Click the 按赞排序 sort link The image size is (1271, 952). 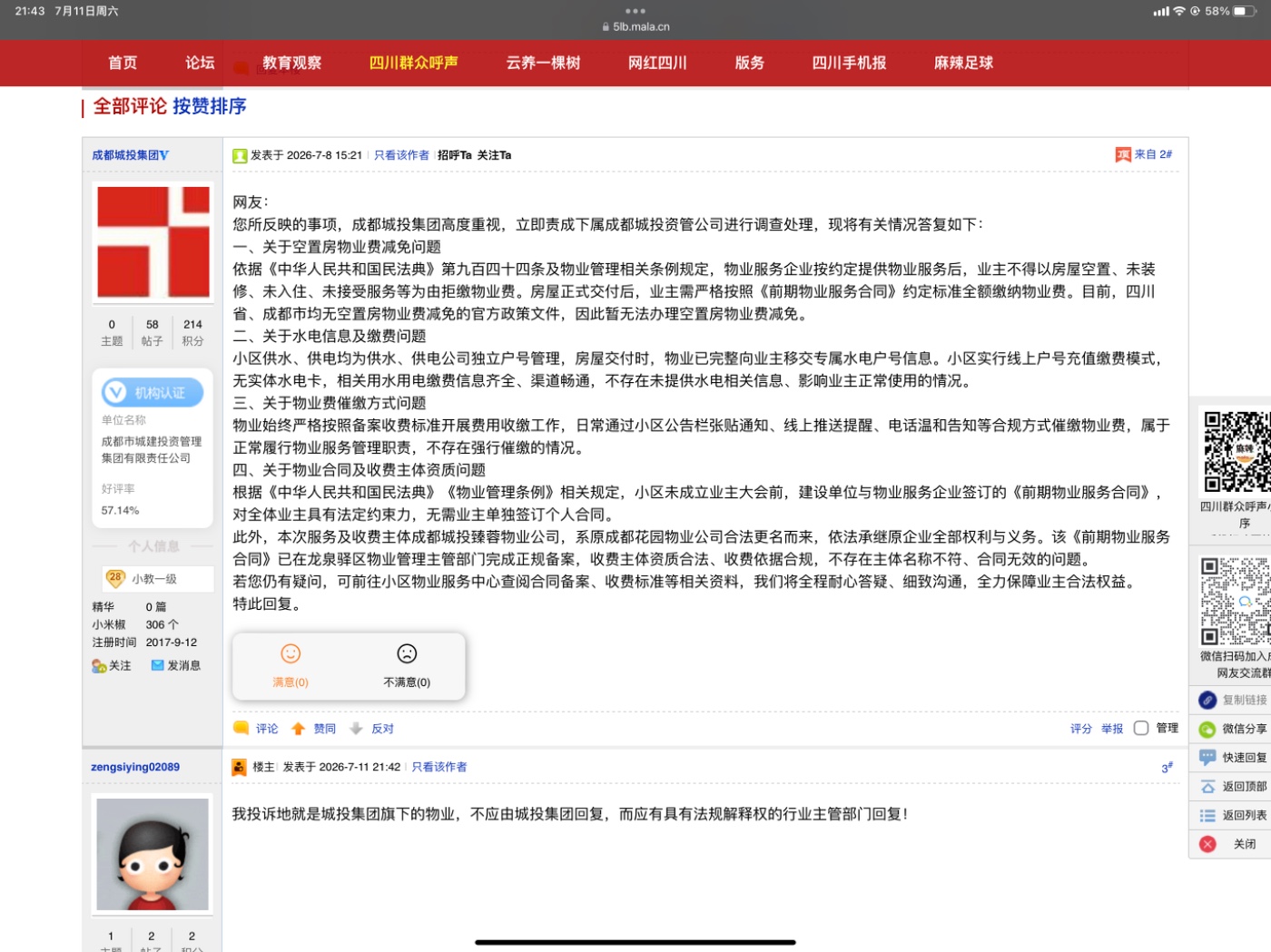pos(209,106)
